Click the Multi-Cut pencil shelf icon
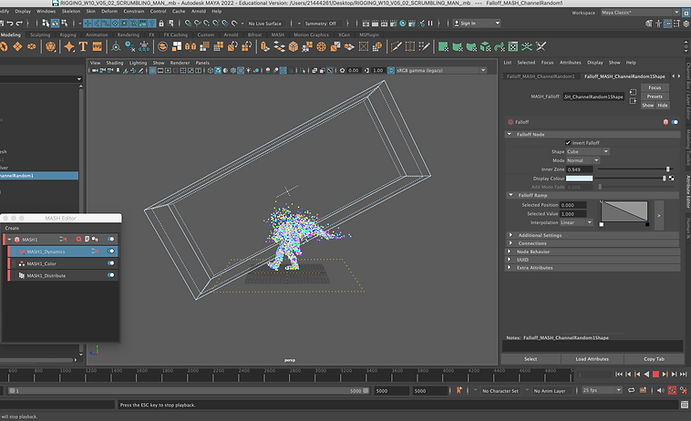Image resolution: width=691 pixels, height=421 pixels. (x=396, y=47)
